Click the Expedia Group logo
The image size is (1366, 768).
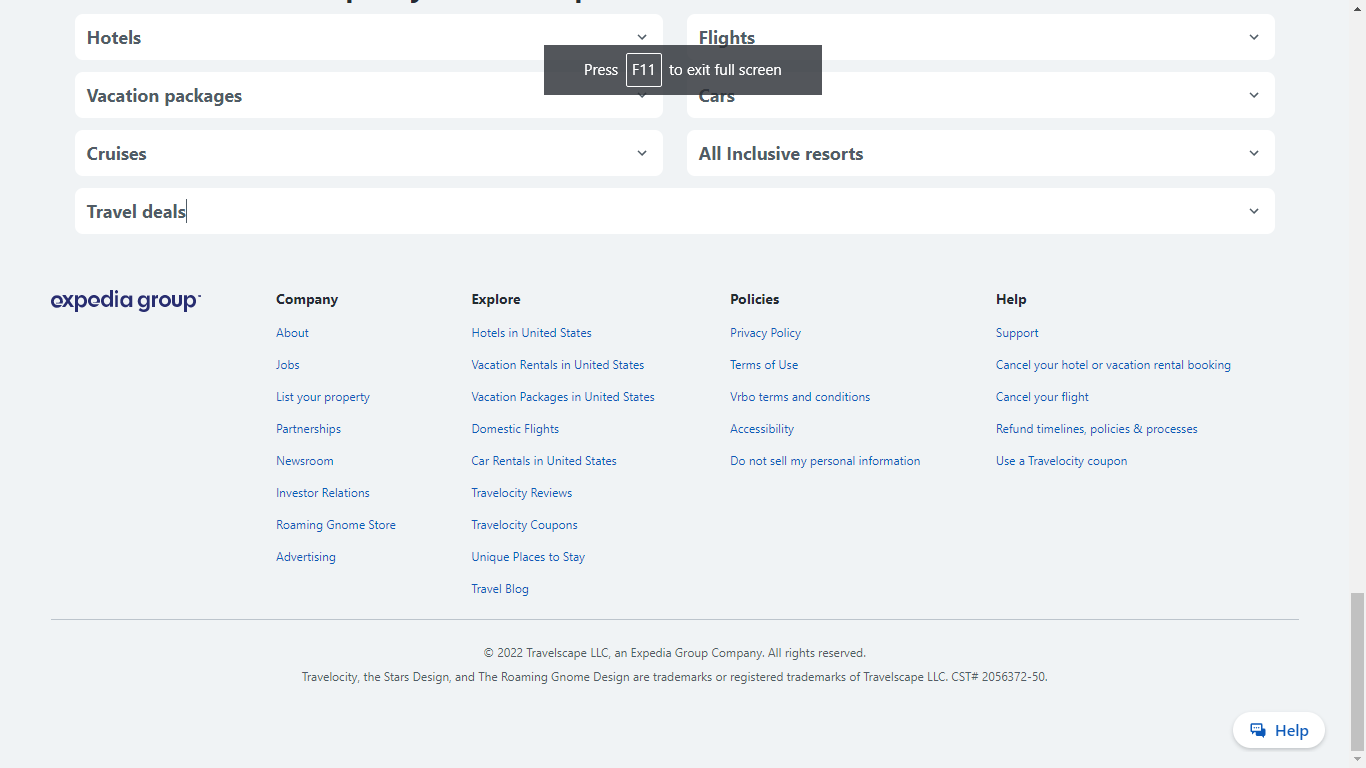(x=126, y=300)
